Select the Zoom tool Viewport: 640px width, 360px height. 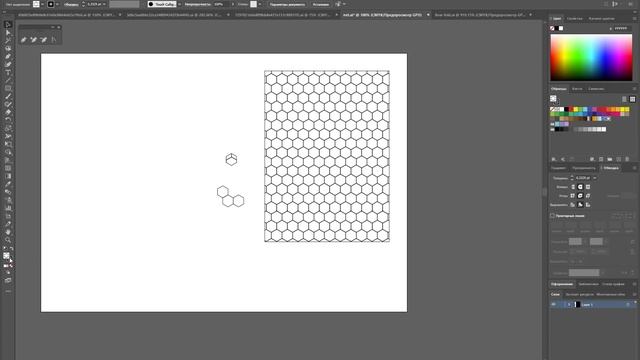pos(8,240)
